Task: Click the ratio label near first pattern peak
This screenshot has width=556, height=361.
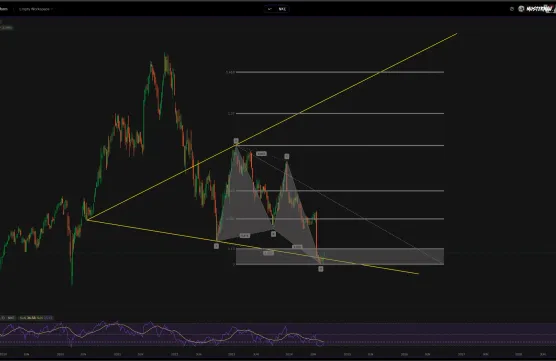Action: tap(261, 154)
